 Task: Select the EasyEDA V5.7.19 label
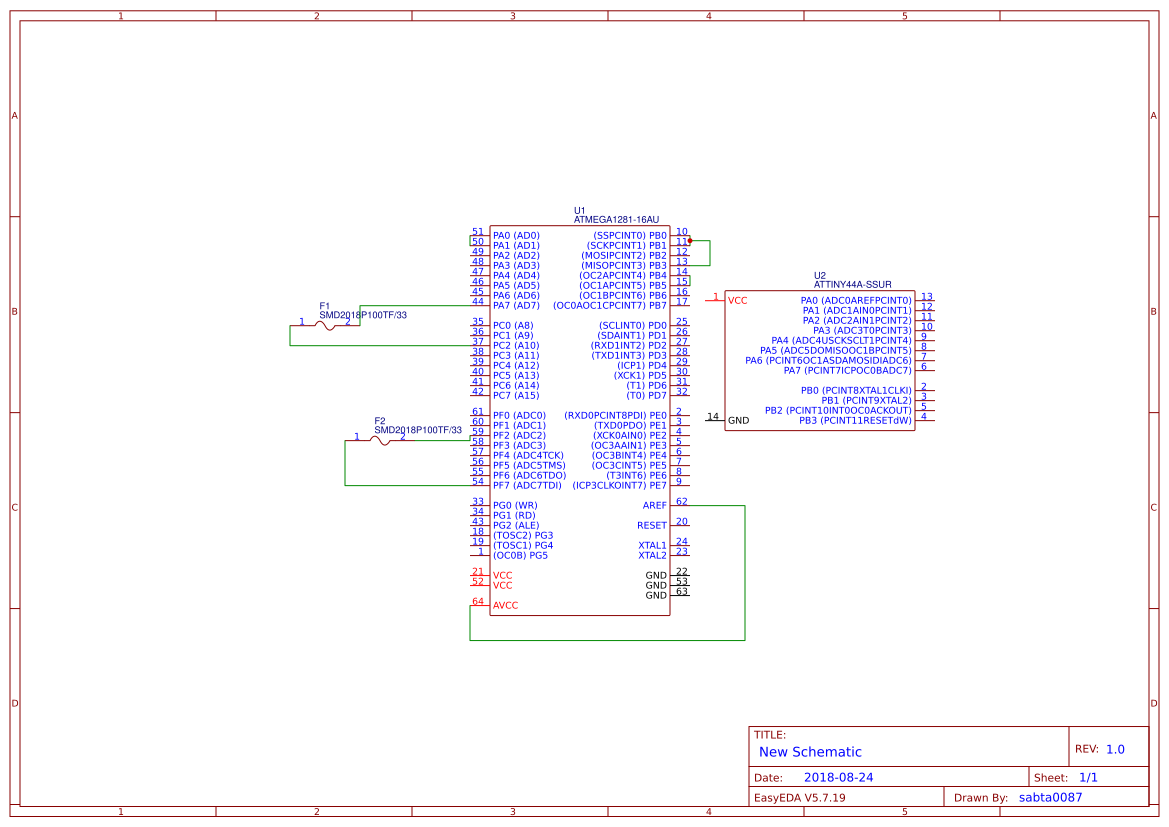click(x=803, y=796)
